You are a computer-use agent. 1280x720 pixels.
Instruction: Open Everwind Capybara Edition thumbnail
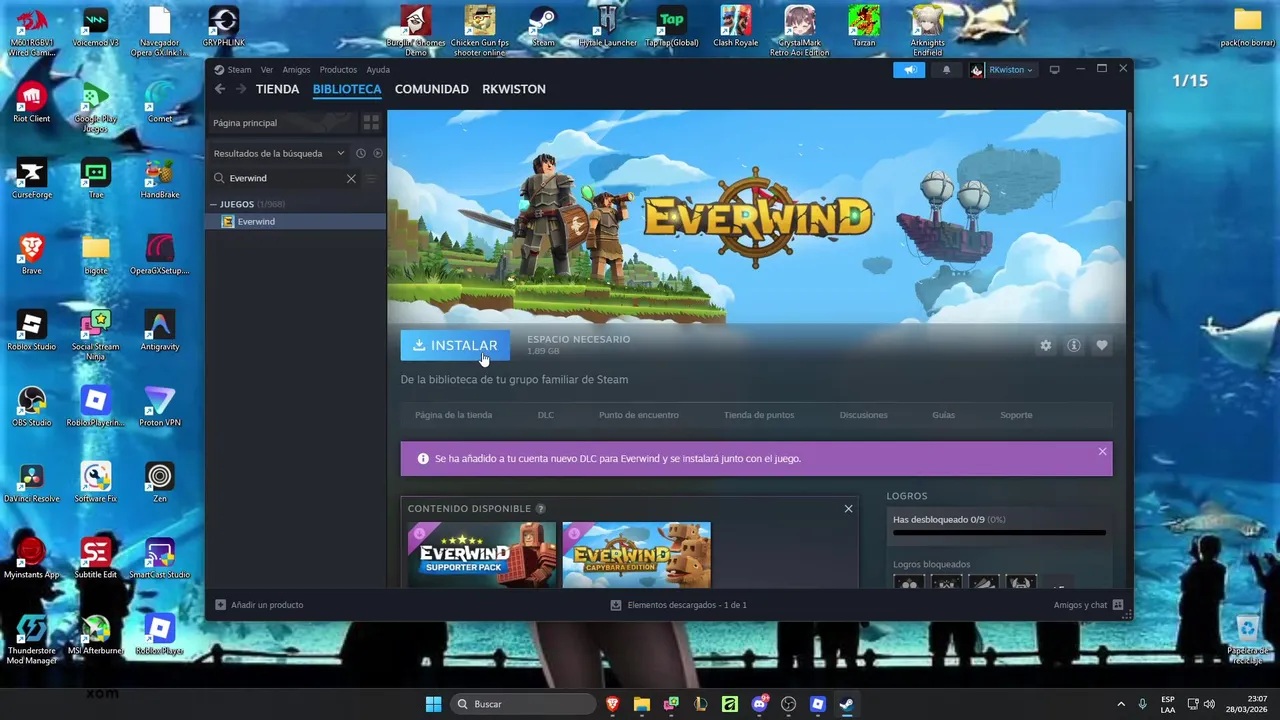coord(637,555)
